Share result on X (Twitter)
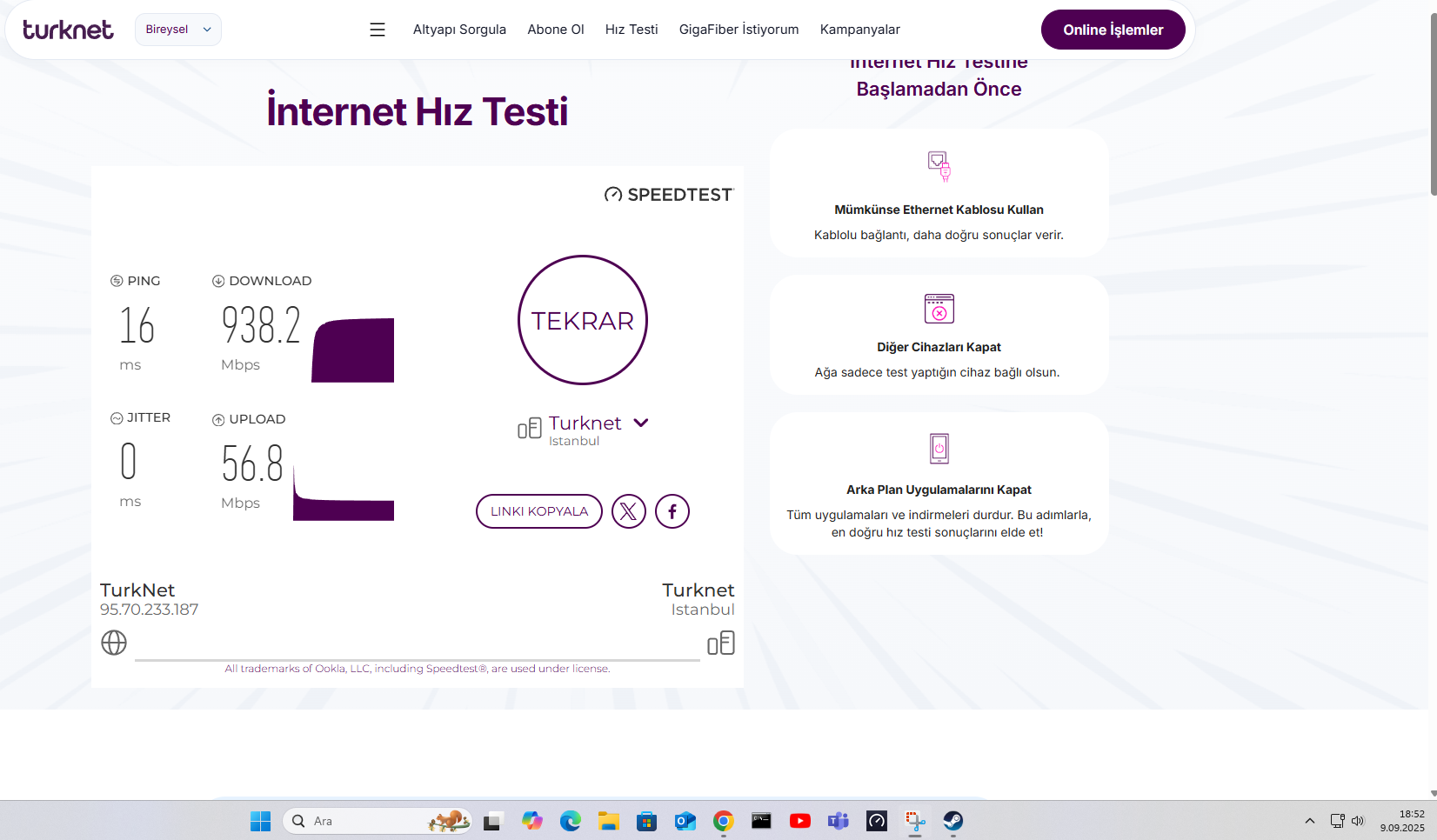Image resolution: width=1437 pixels, height=840 pixels. click(x=629, y=511)
